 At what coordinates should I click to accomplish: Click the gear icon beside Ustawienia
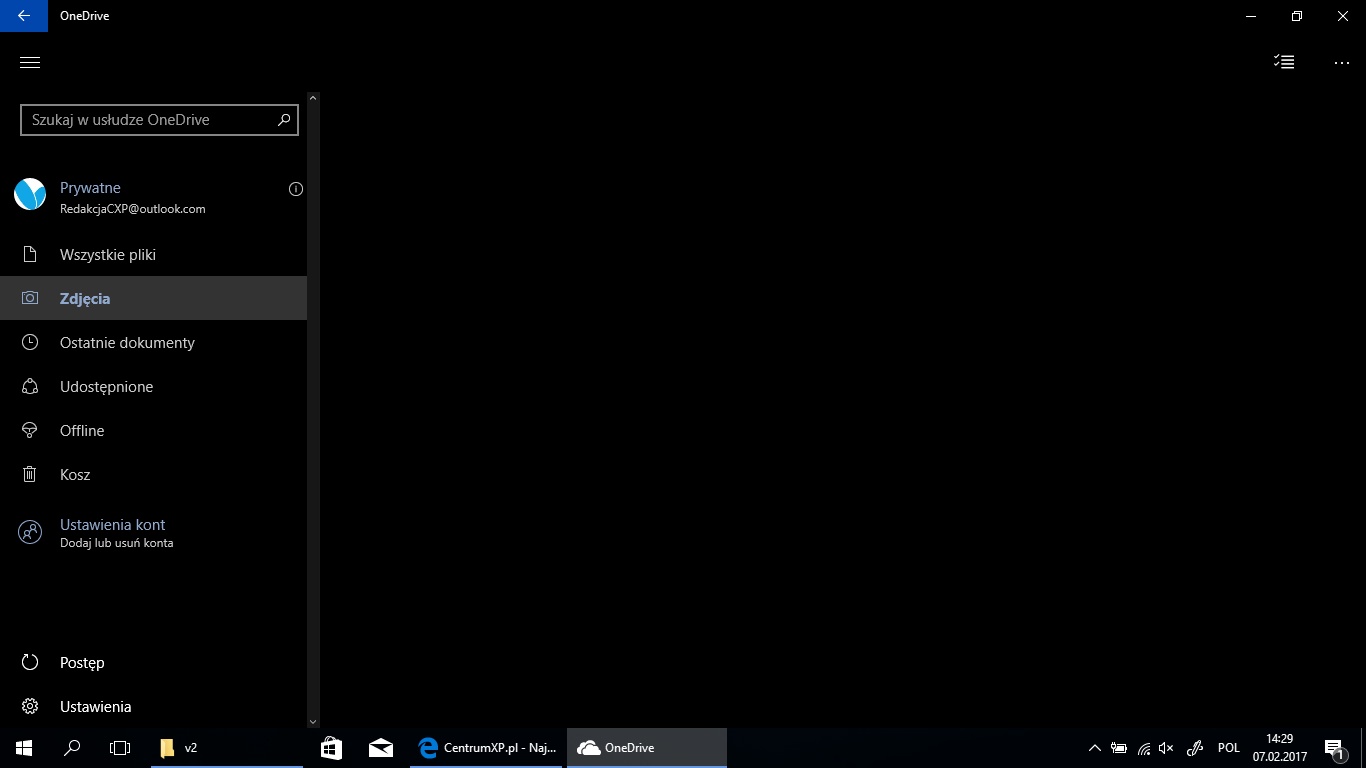30,707
